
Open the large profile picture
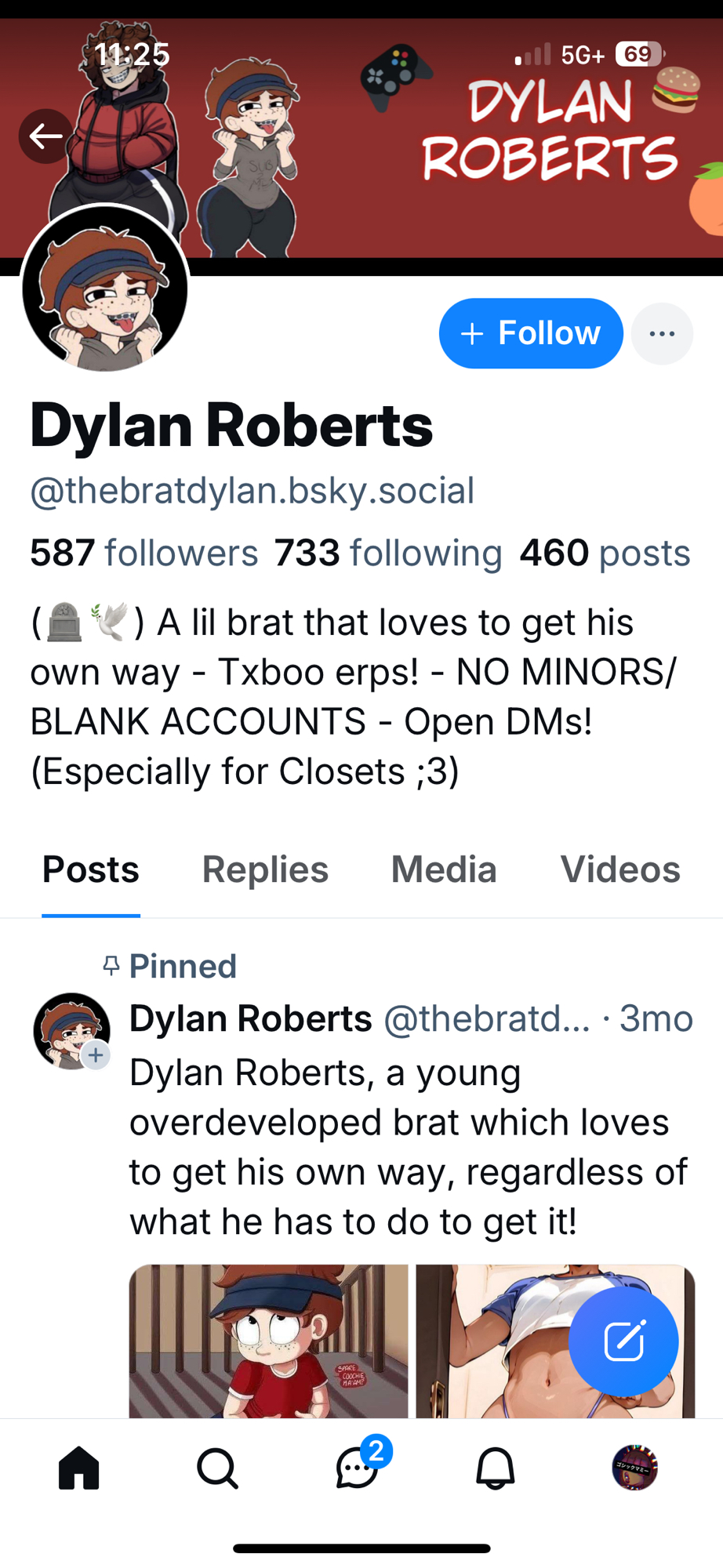point(105,289)
